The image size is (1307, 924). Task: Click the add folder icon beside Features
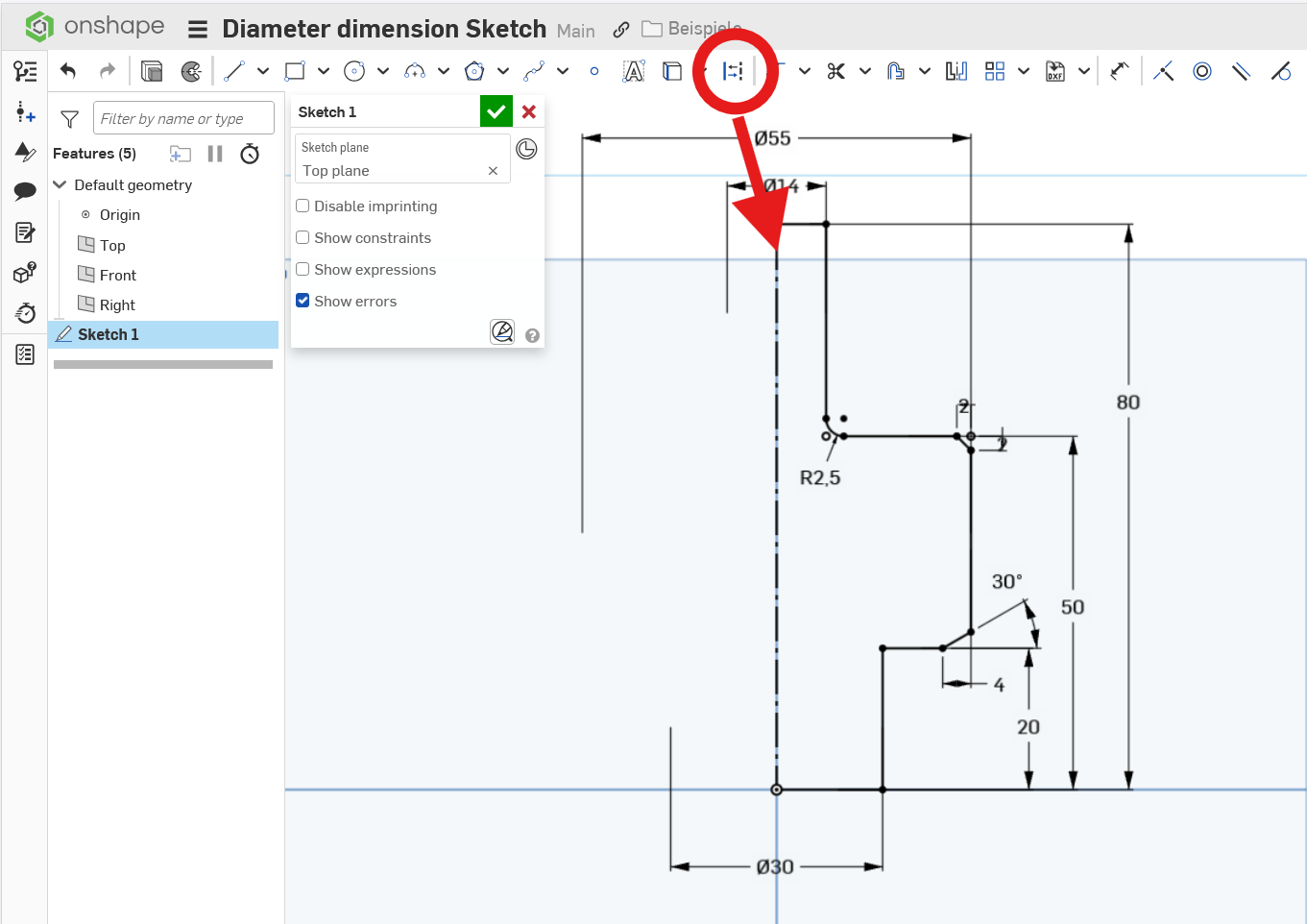[180, 154]
